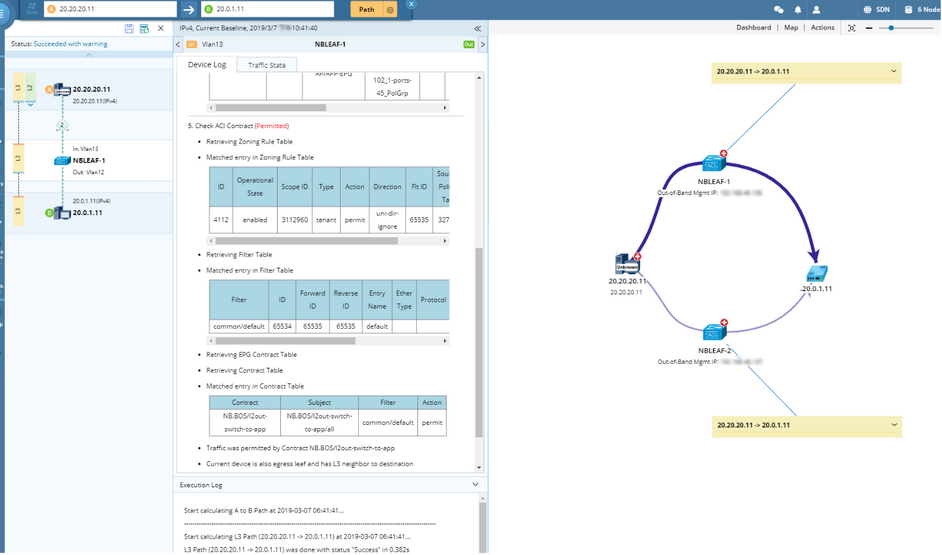942x555 pixels.
Task: Open notifications bell icon
Action: (798, 10)
